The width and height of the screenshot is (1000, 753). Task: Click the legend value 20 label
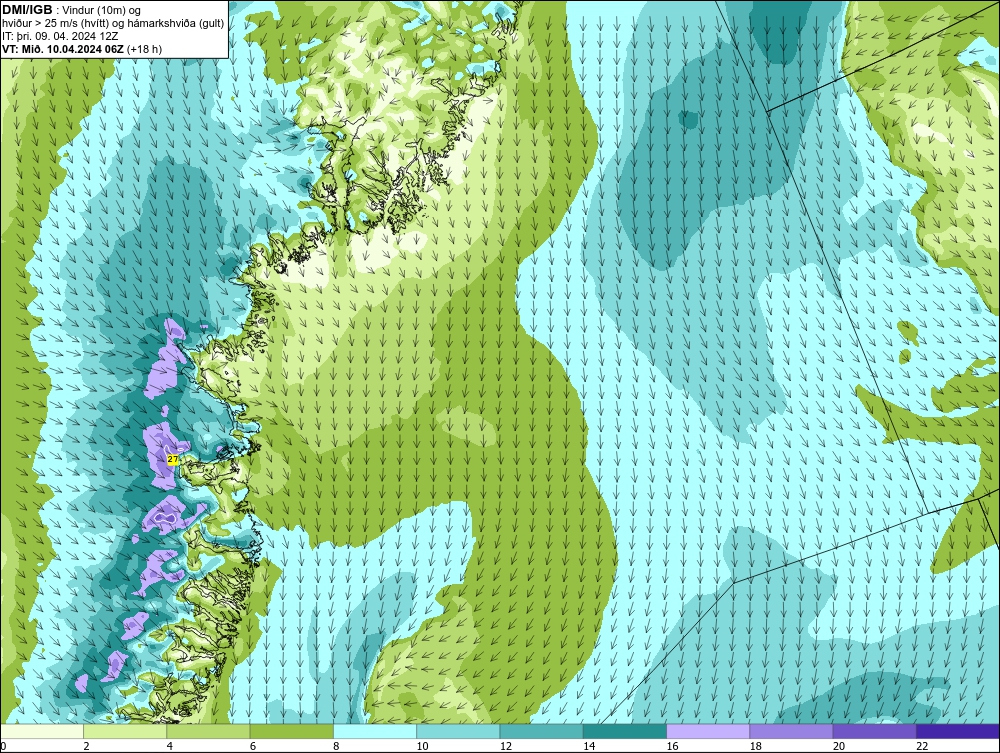pos(839,747)
